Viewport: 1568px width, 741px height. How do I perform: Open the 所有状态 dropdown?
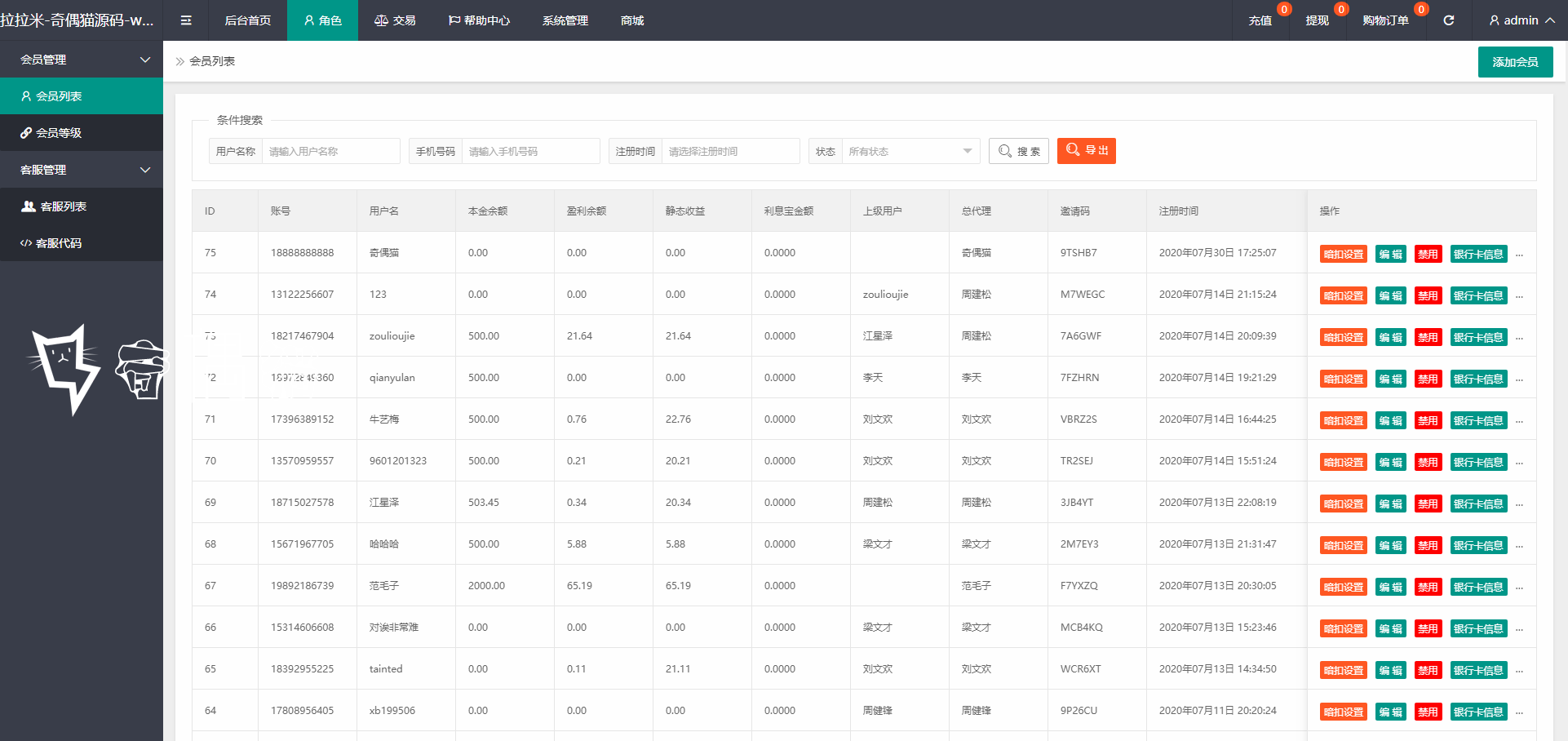click(x=910, y=151)
